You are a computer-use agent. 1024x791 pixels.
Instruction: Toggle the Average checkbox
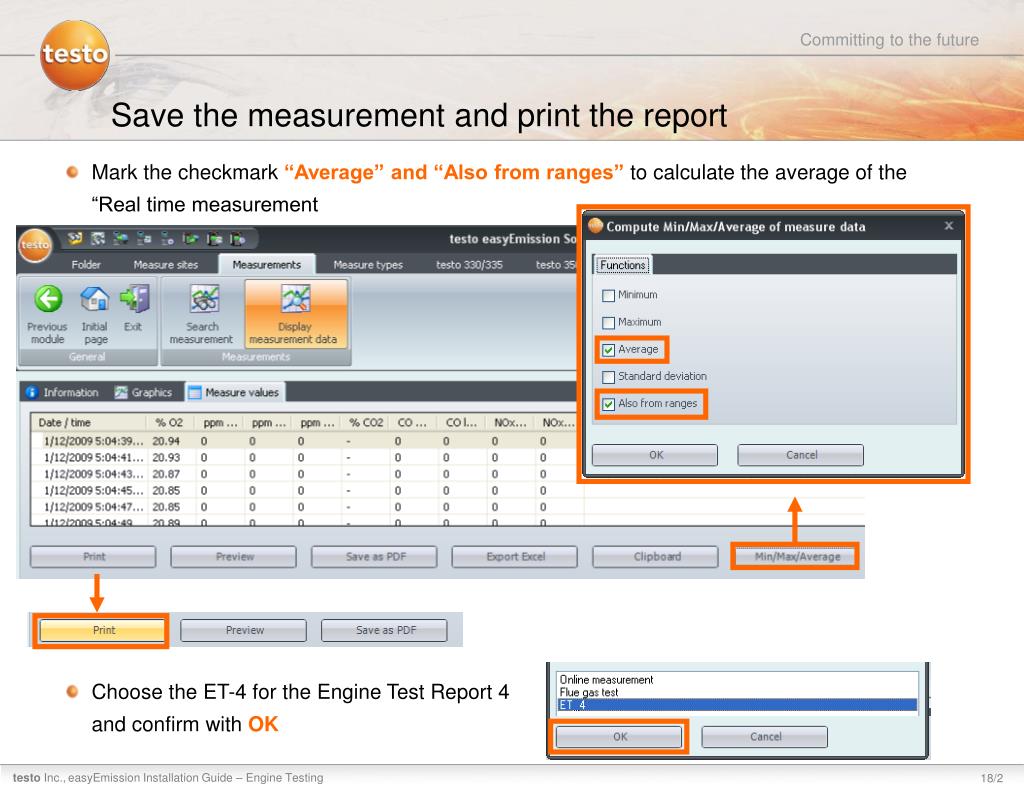[609, 350]
